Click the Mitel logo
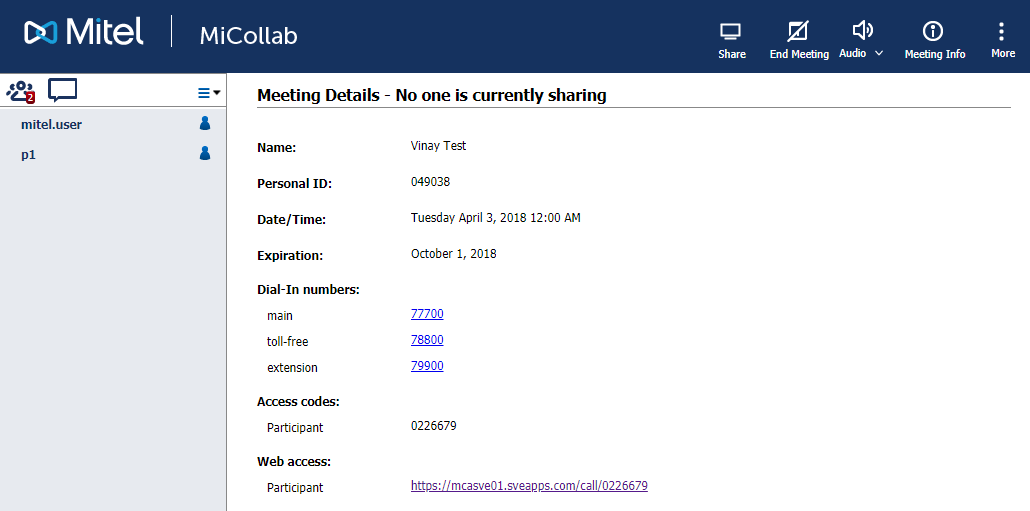 (x=84, y=34)
